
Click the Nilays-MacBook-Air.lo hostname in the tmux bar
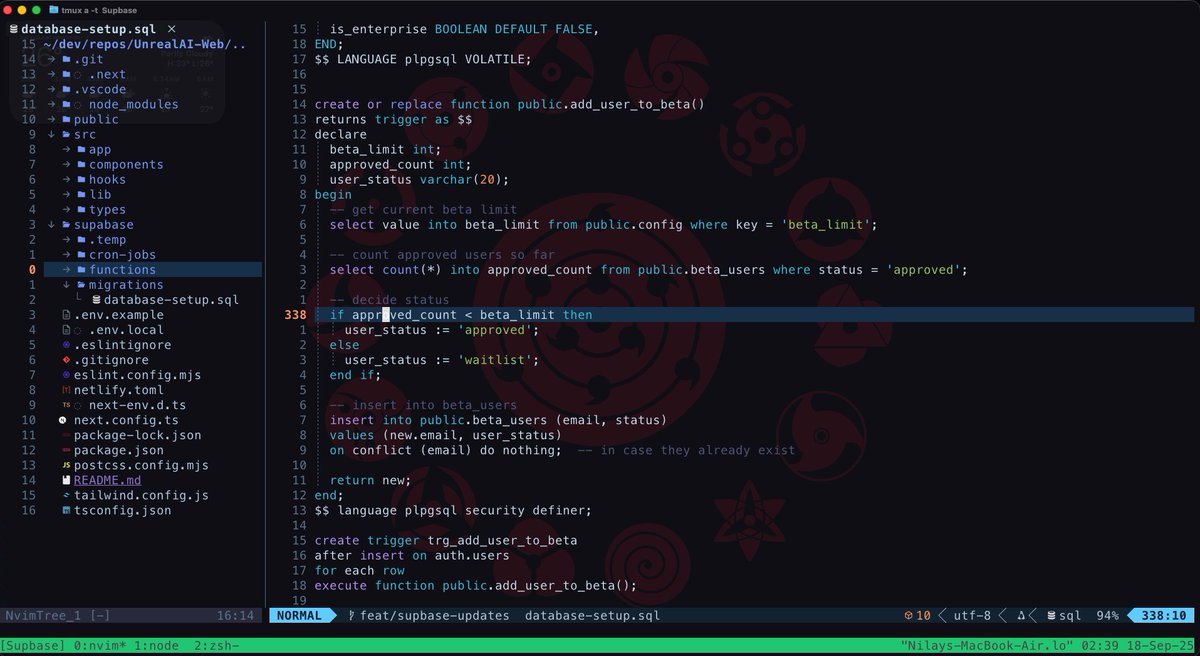pos(987,646)
